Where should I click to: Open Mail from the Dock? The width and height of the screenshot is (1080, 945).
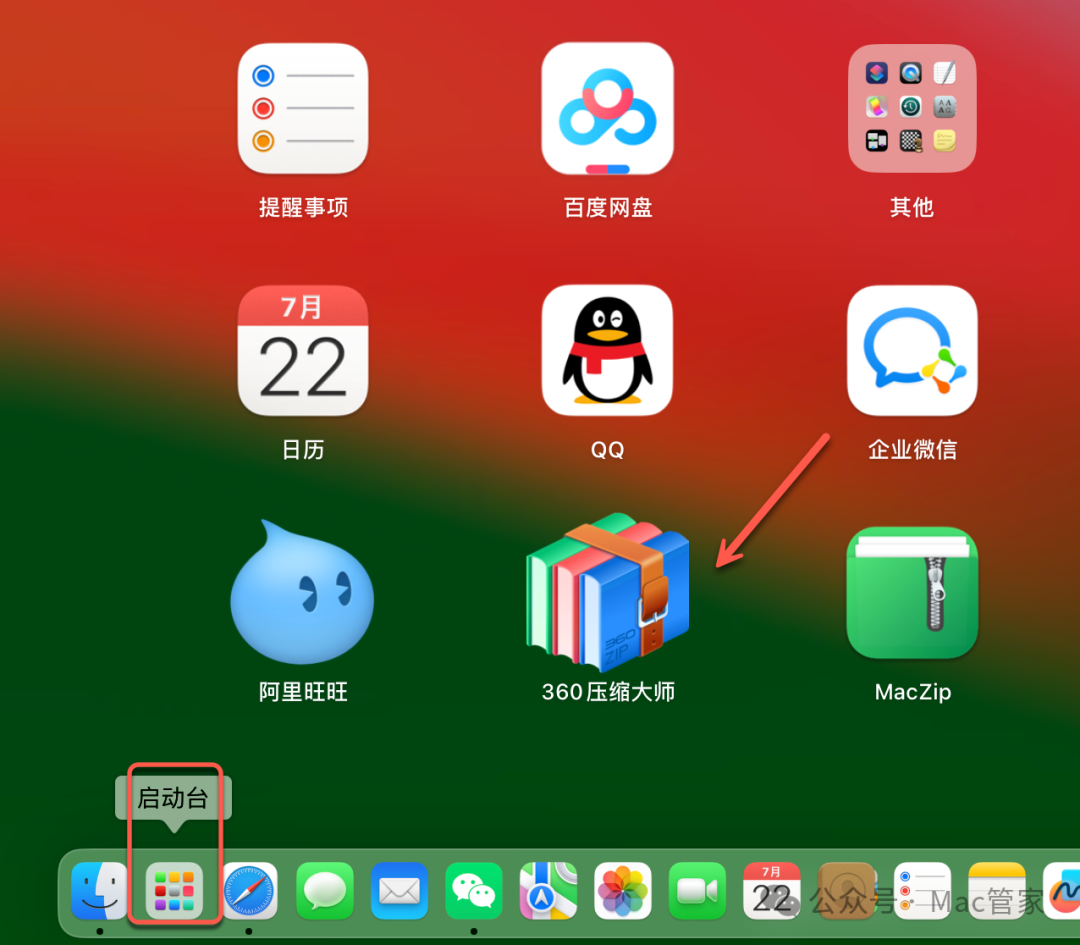pyautogui.click(x=399, y=891)
